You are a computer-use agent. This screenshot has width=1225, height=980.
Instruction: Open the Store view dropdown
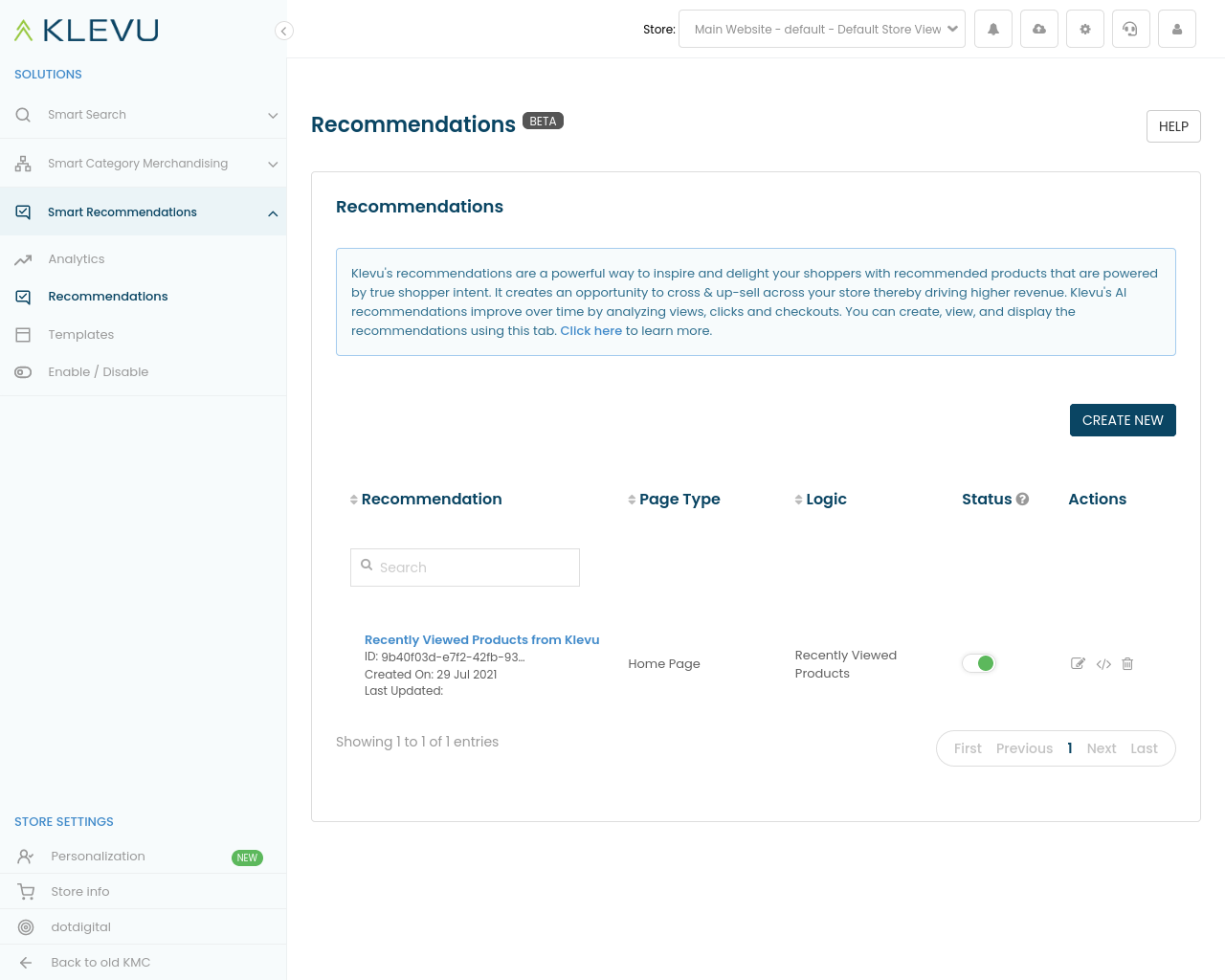point(821,30)
